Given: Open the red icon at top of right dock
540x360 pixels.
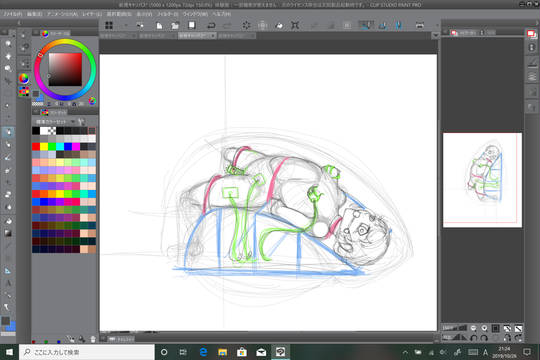Looking at the screenshot, I should 531,34.
